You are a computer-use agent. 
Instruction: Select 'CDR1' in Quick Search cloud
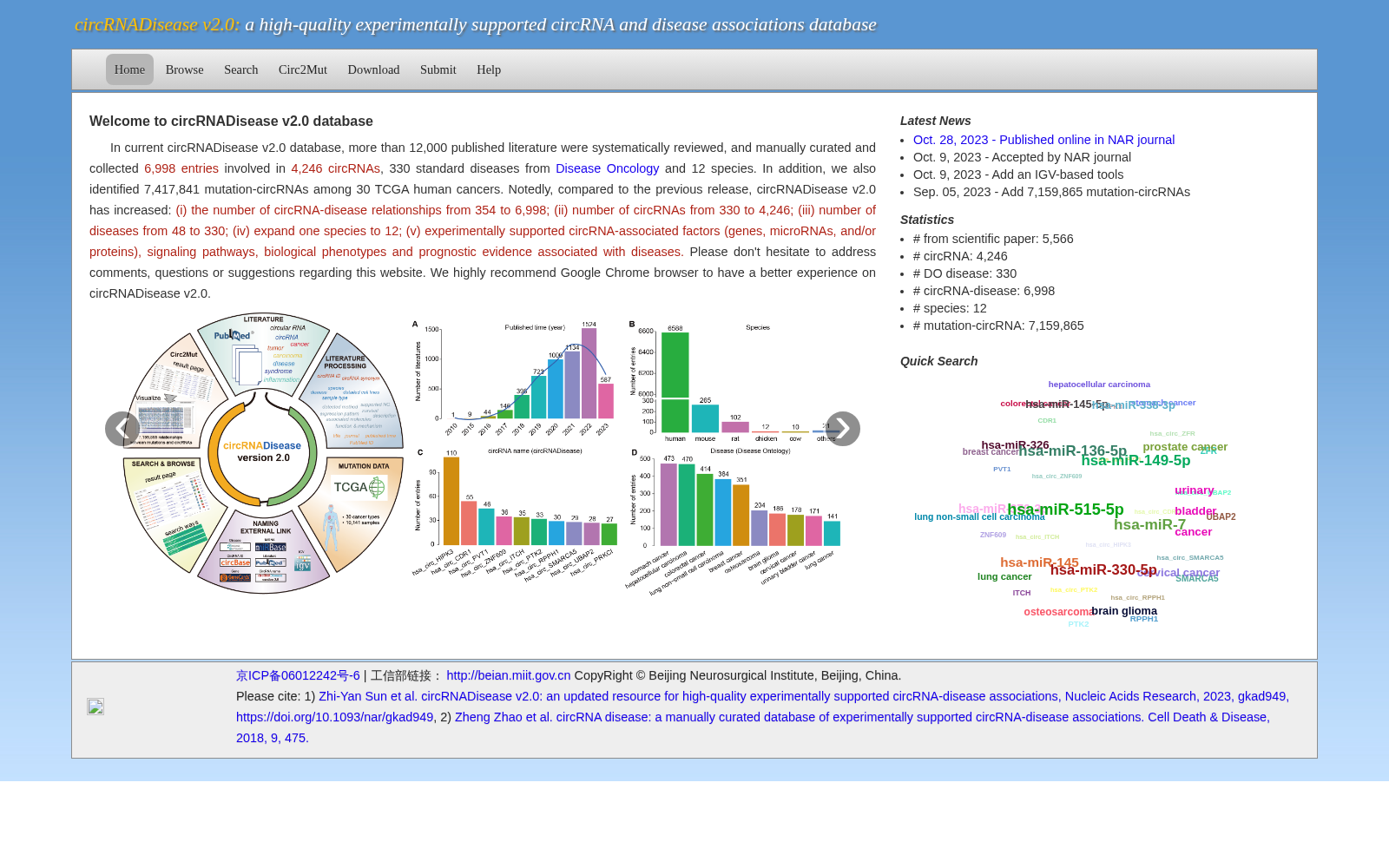[x=1047, y=421]
